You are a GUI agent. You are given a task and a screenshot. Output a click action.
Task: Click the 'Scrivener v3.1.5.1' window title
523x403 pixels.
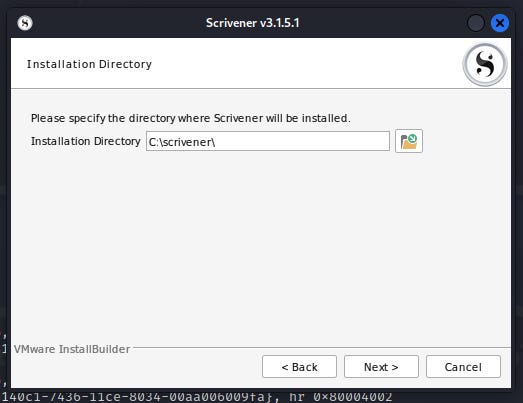point(252,23)
